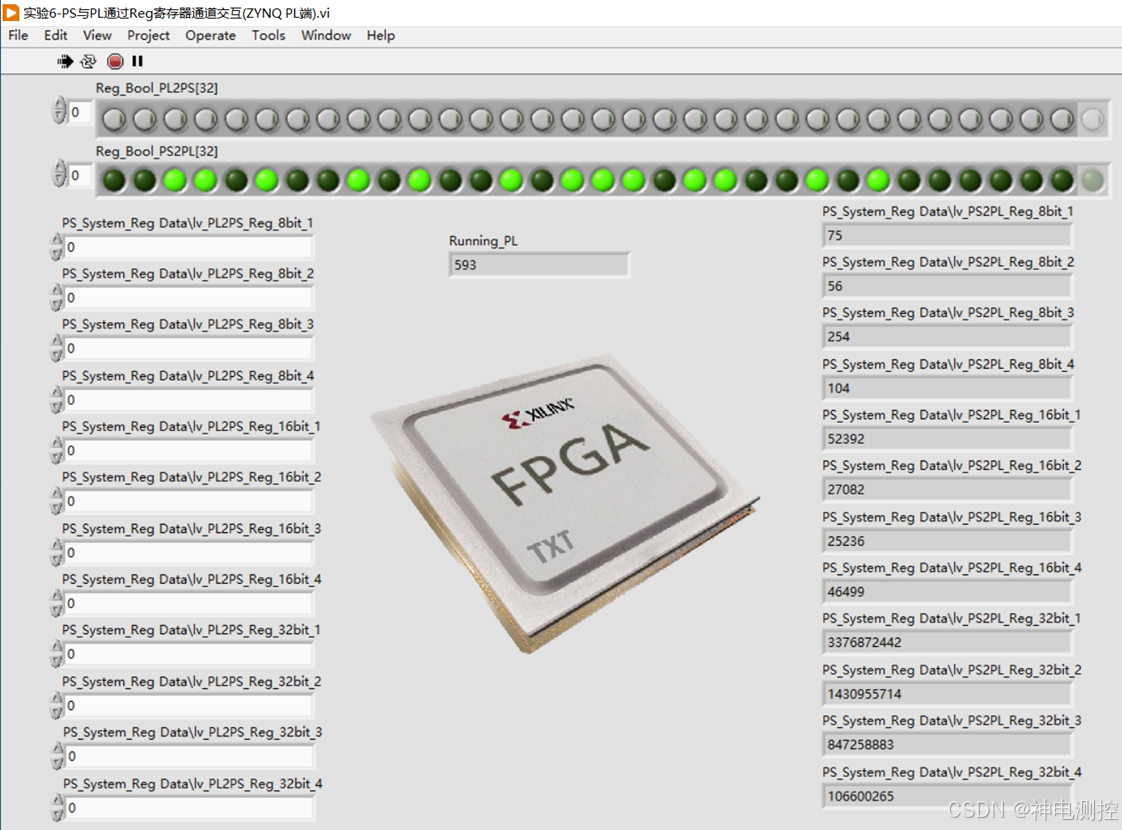Open the Window menu
The image size is (1122, 830).
[x=326, y=35]
